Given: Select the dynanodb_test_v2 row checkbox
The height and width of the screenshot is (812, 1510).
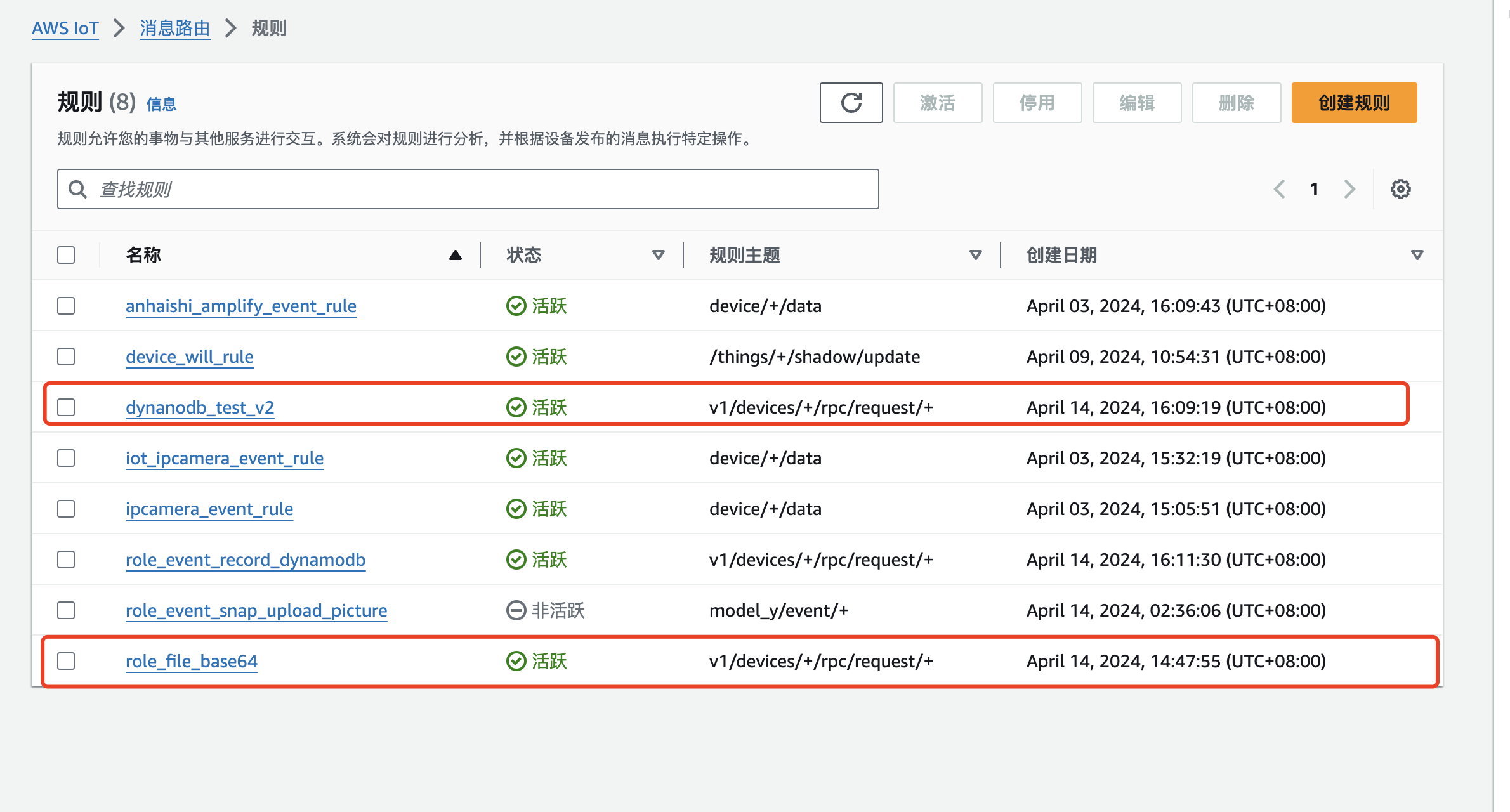Looking at the screenshot, I should (66, 407).
